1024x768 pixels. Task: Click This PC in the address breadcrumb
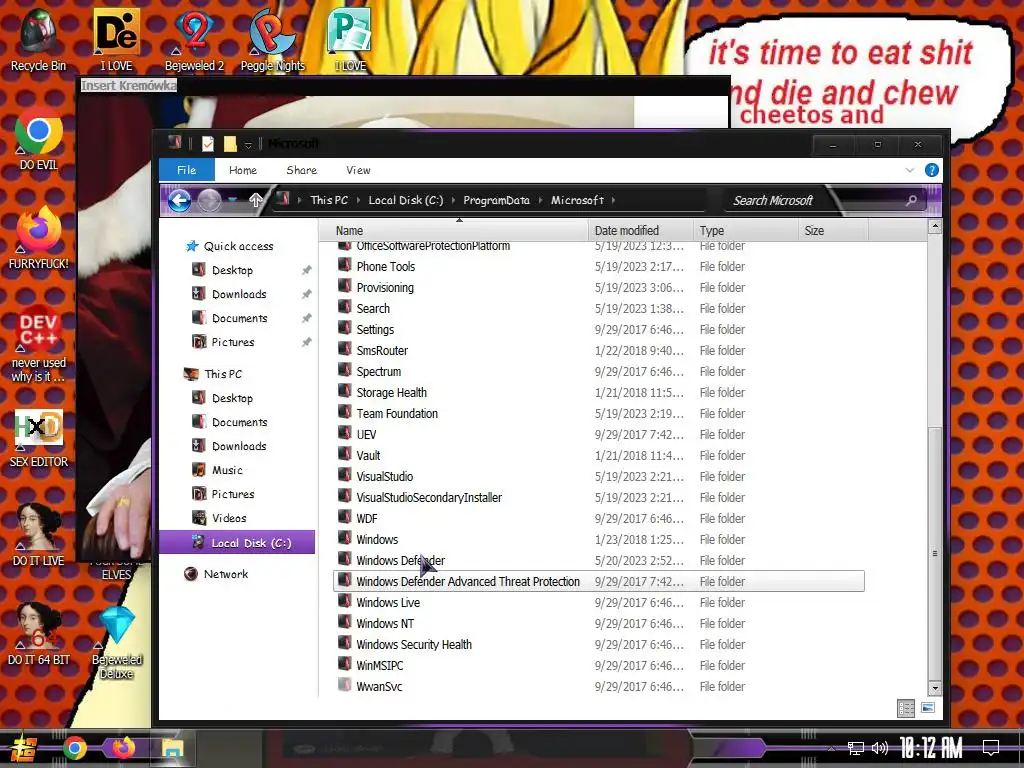click(x=329, y=200)
